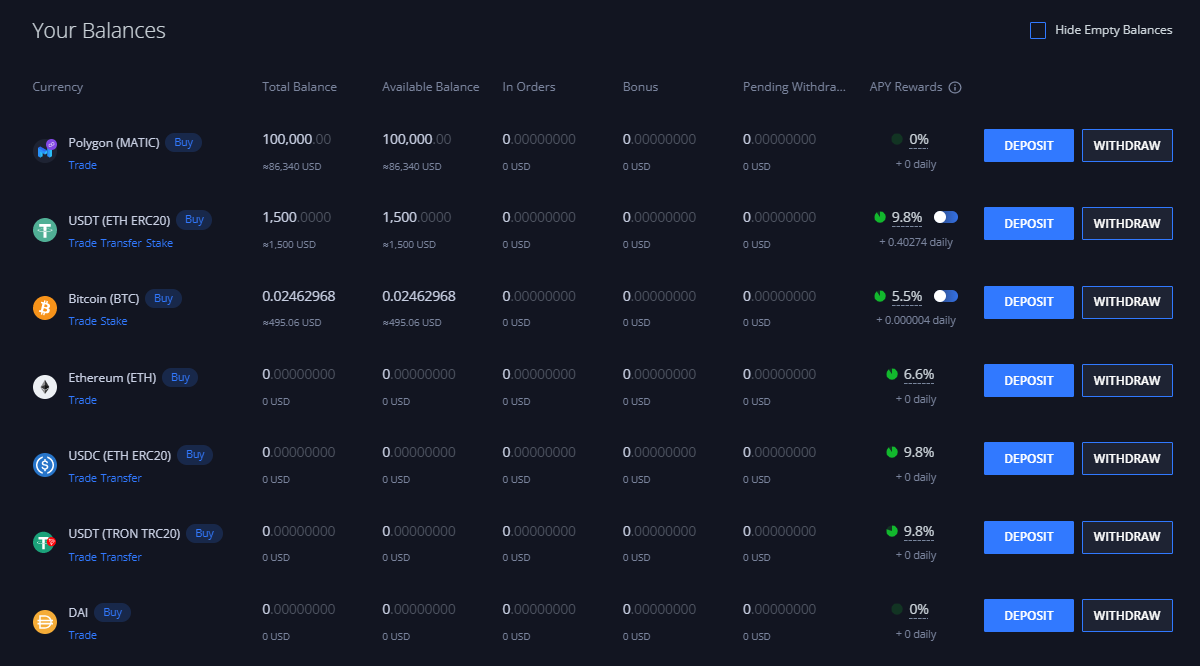Screen dimensions: 1200x666
Task: Click the Polygon MATIC coin icon
Action: (45, 151)
